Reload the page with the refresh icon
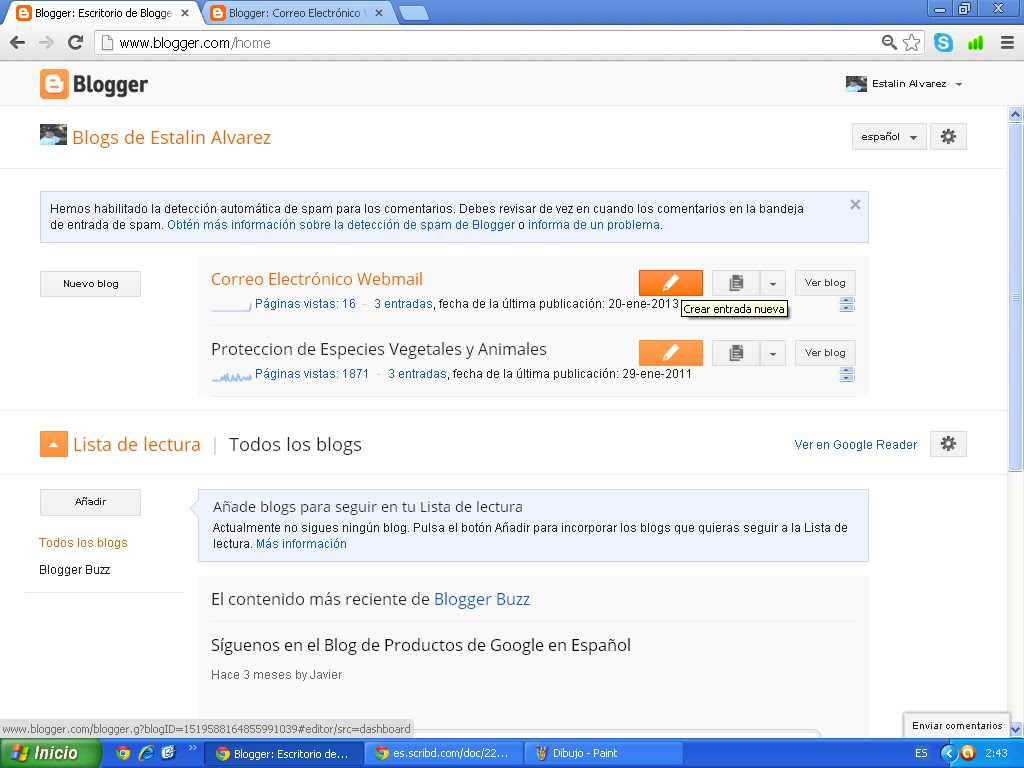Image resolution: width=1024 pixels, height=768 pixels. coord(76,43)
